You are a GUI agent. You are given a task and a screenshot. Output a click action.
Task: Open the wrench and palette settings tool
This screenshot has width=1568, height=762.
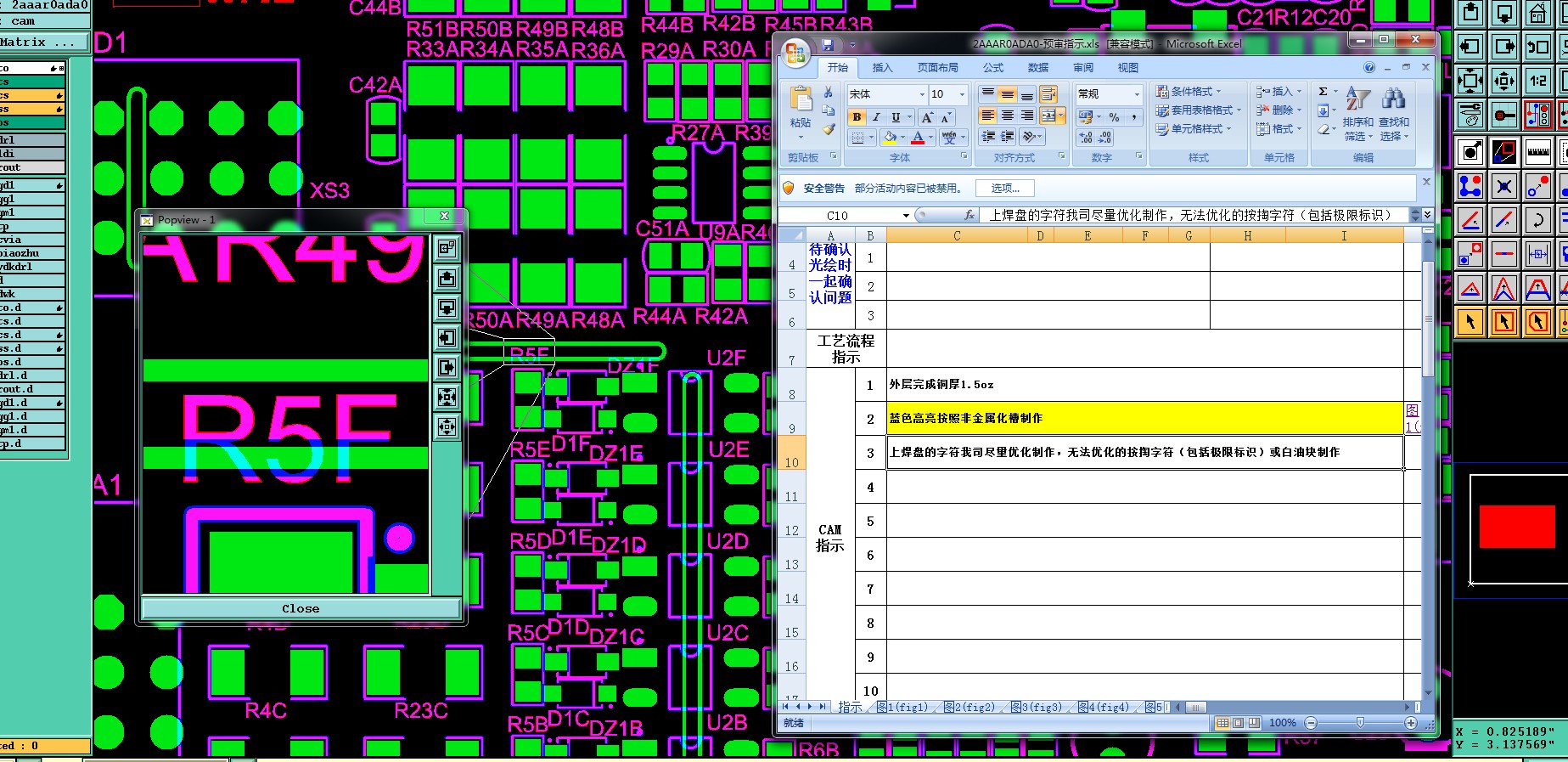click(1470, 114)
